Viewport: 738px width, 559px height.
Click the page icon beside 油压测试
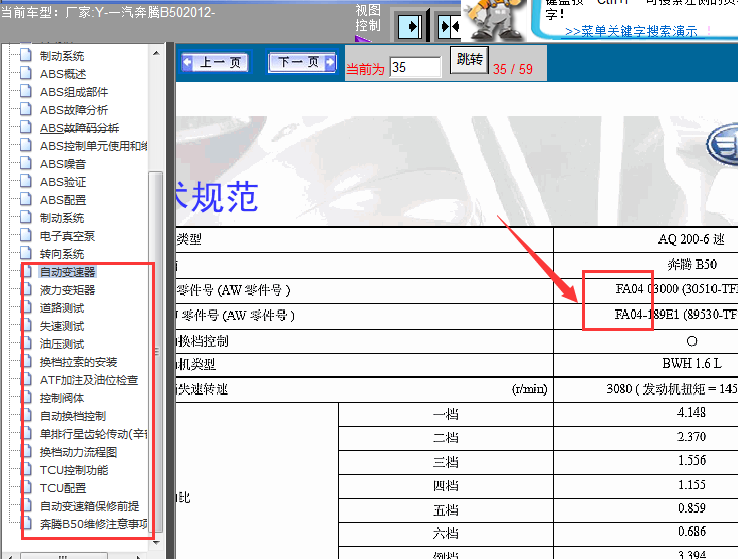pos(28,343)
